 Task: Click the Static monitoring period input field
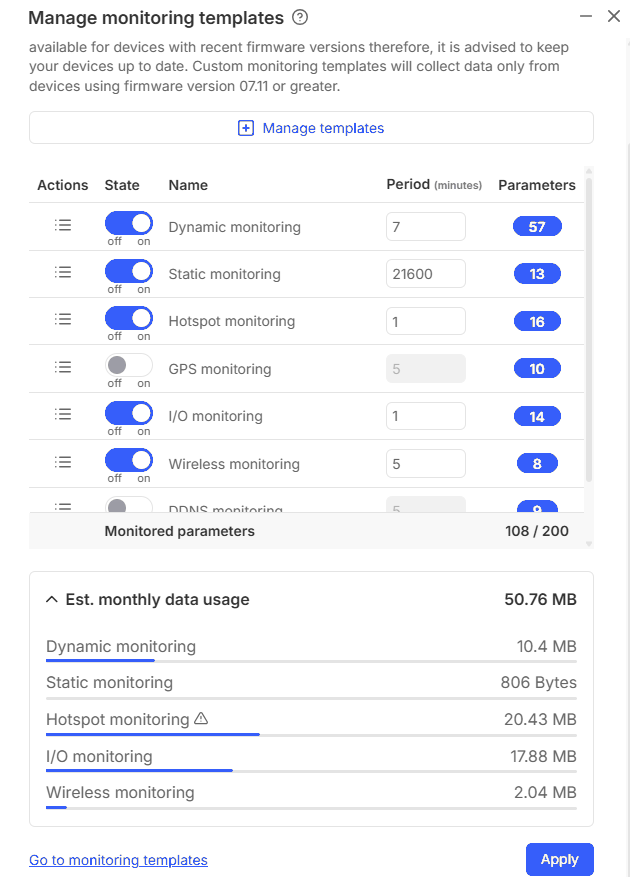[x=425, y=274]
